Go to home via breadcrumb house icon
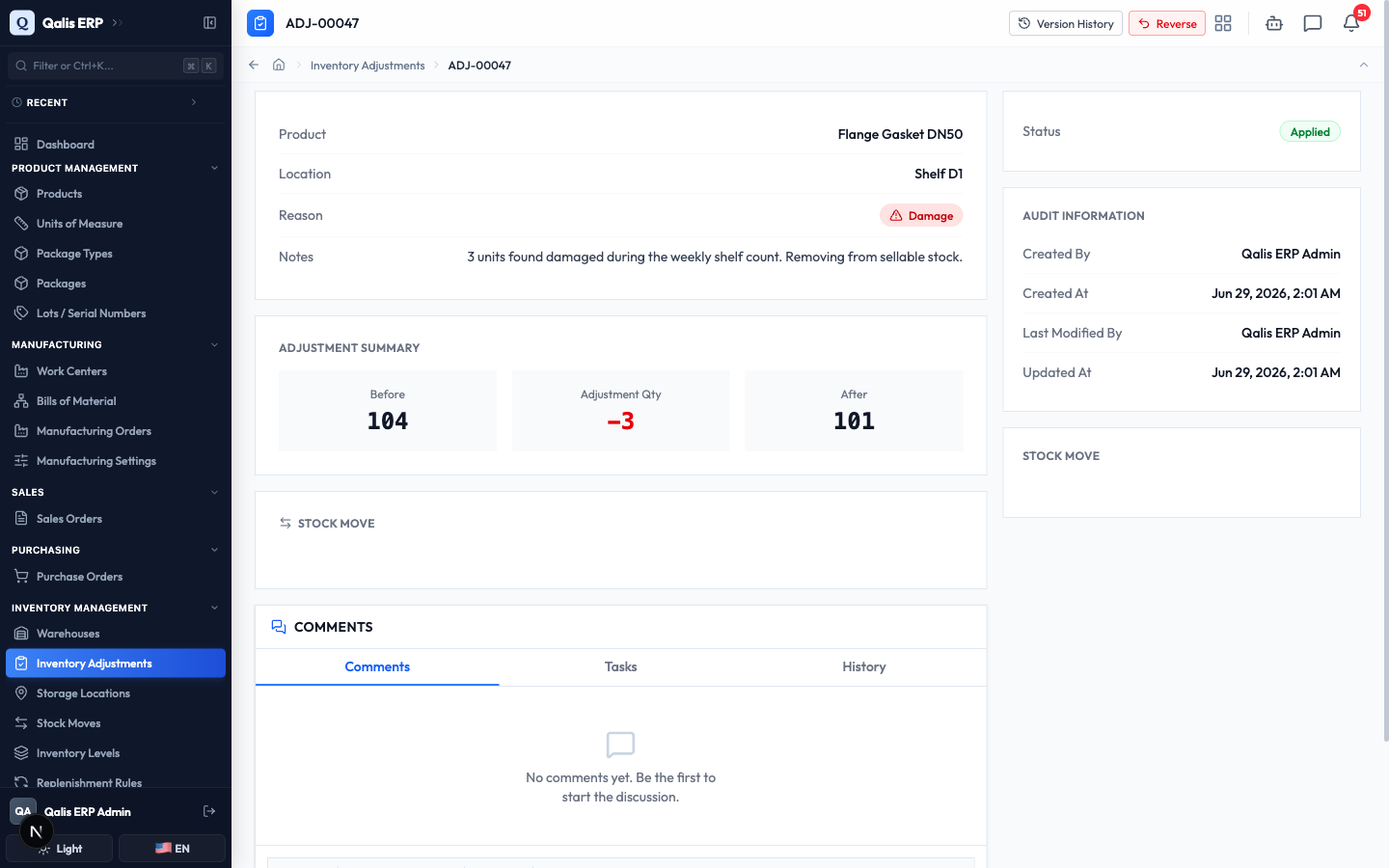 tap(279, 65)
